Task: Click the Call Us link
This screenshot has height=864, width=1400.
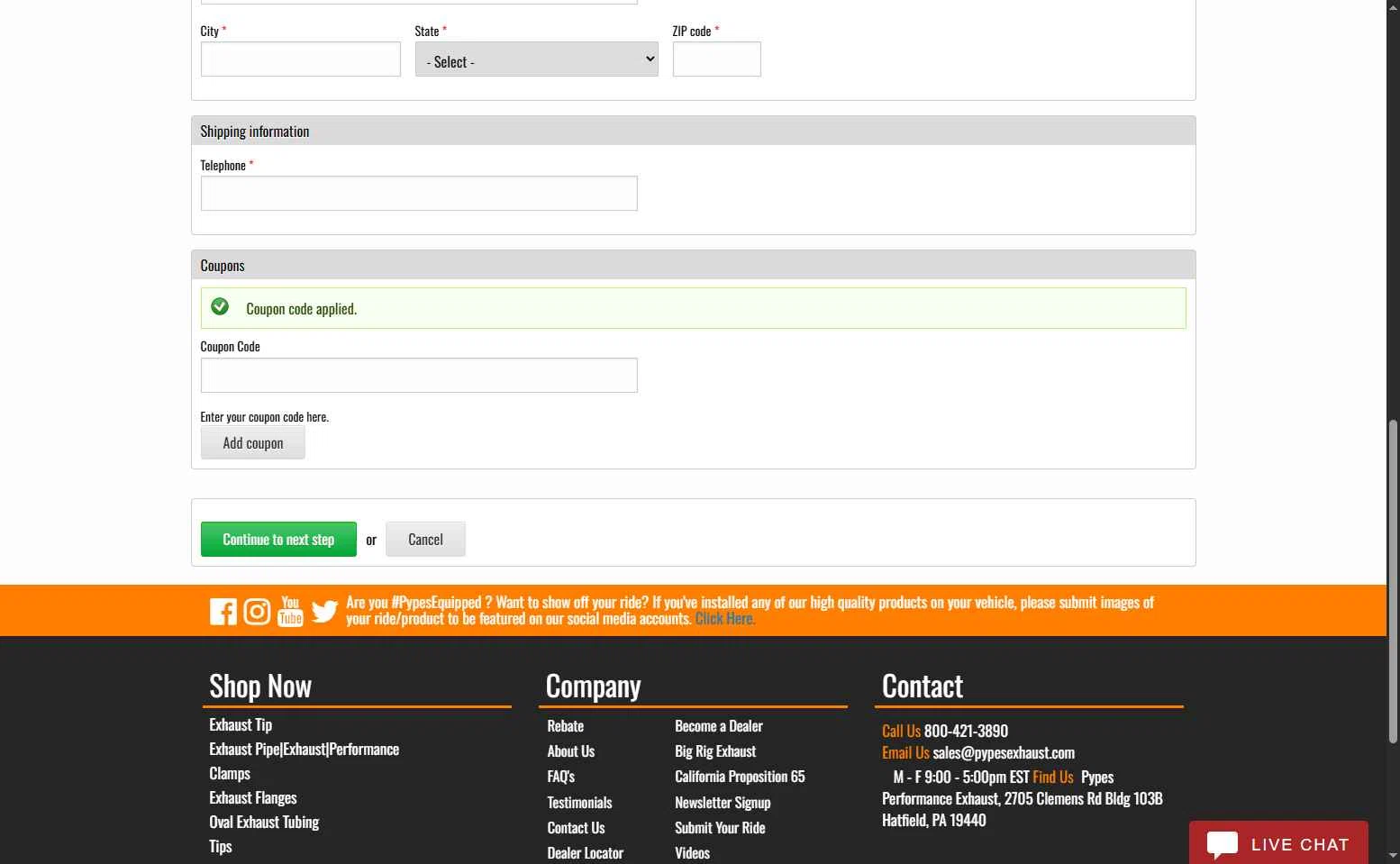Action: 901,731
